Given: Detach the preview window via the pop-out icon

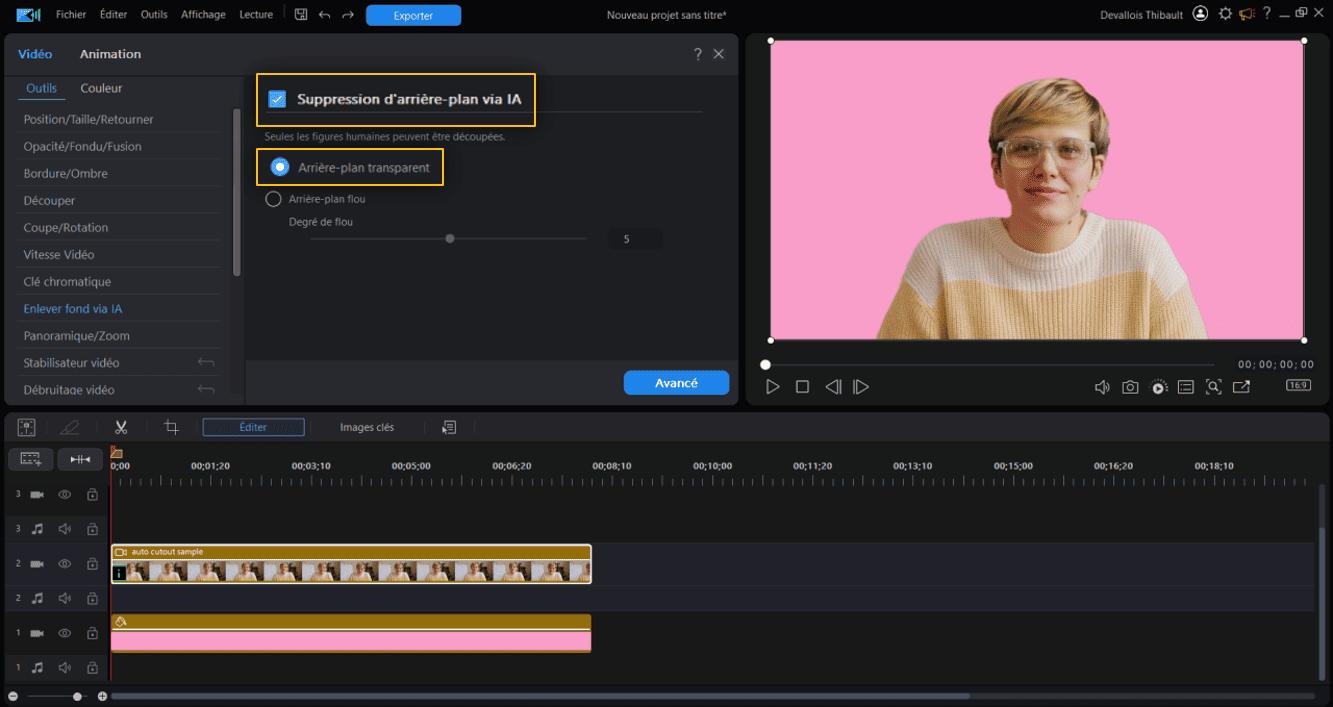Looking at the screenshot, I should (1242, 386).
